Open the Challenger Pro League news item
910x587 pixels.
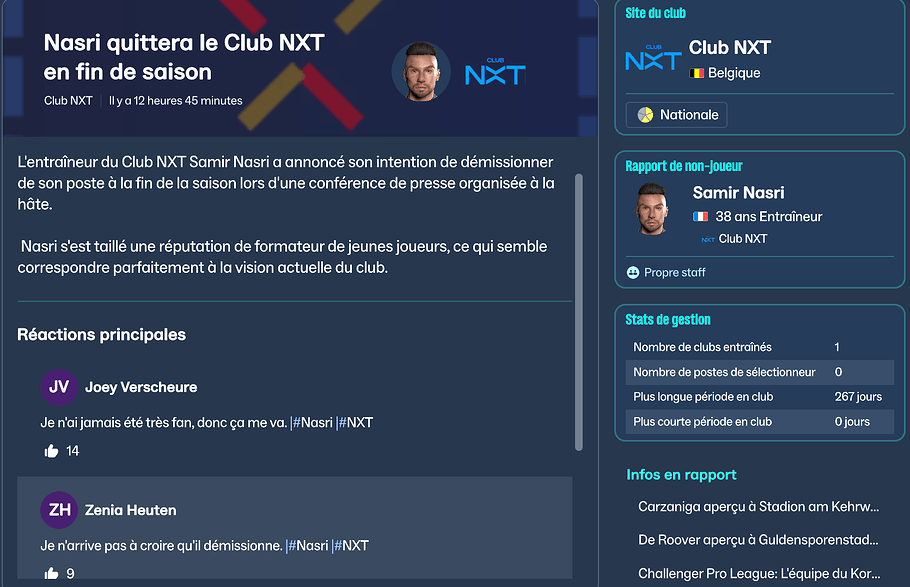click(x=758, y=575)
